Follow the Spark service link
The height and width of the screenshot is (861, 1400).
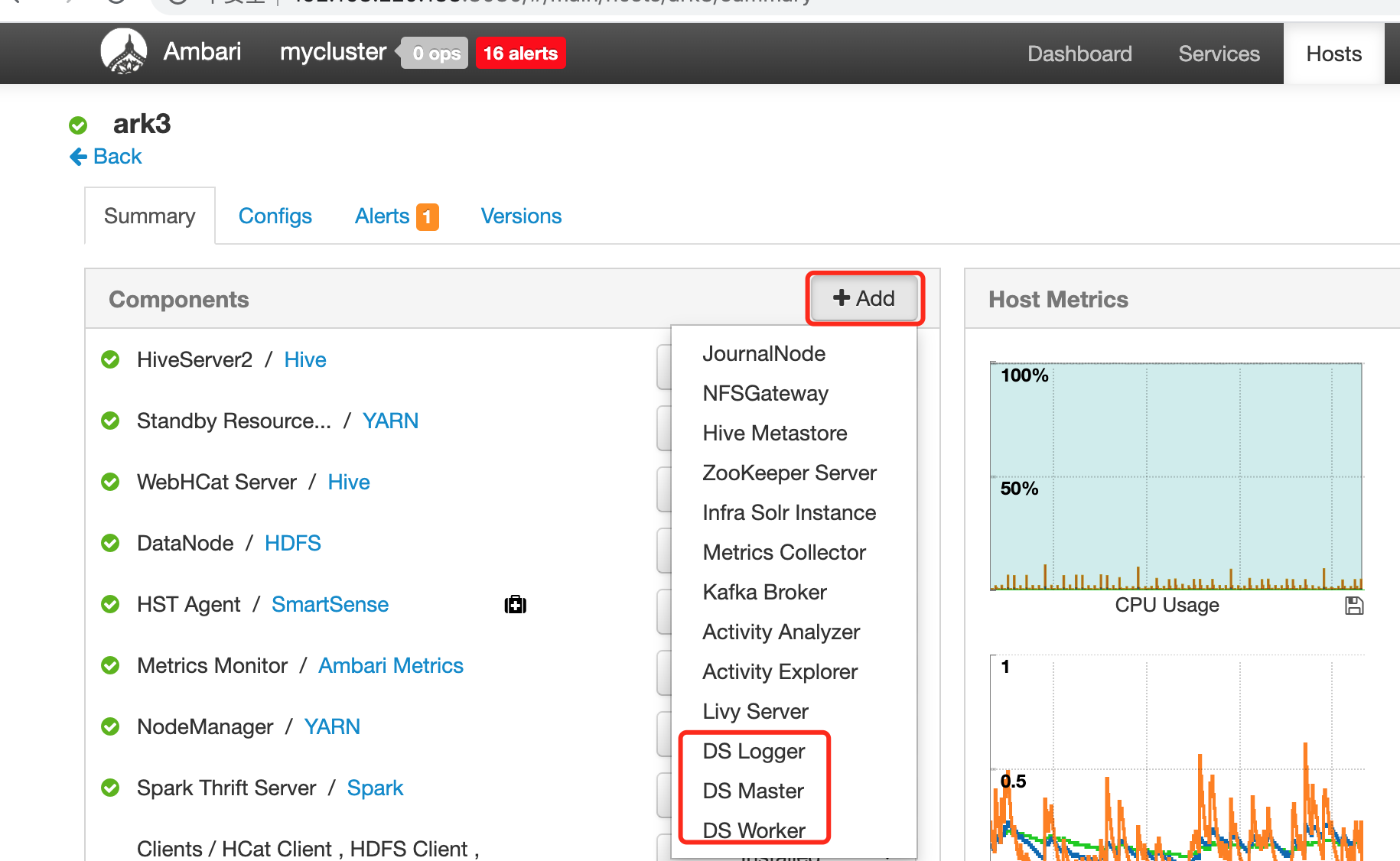point(375,788)
